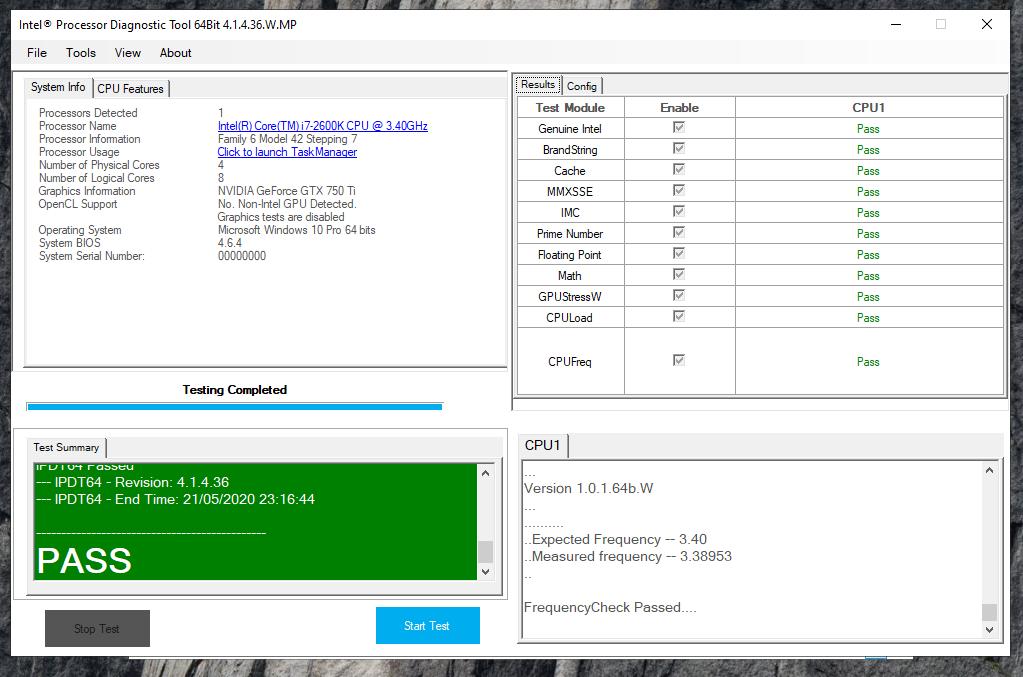
Task: Open the View menu
Action: (128, 53)
